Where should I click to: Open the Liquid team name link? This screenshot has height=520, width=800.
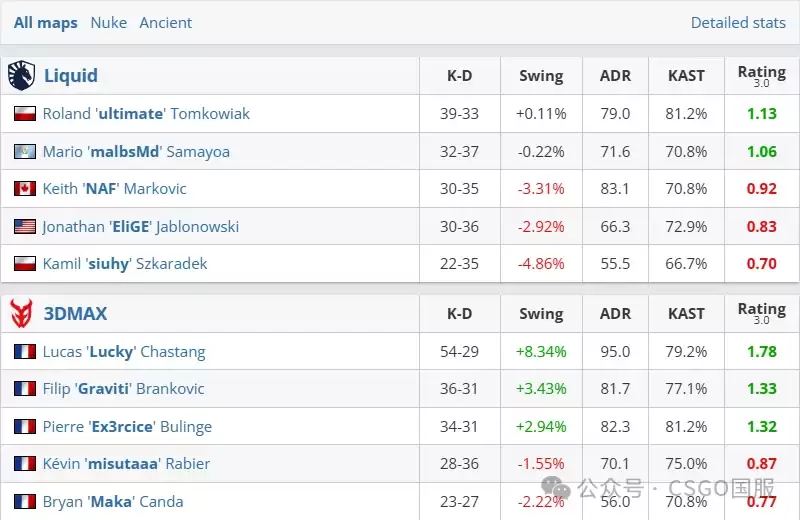click(70, 76)
